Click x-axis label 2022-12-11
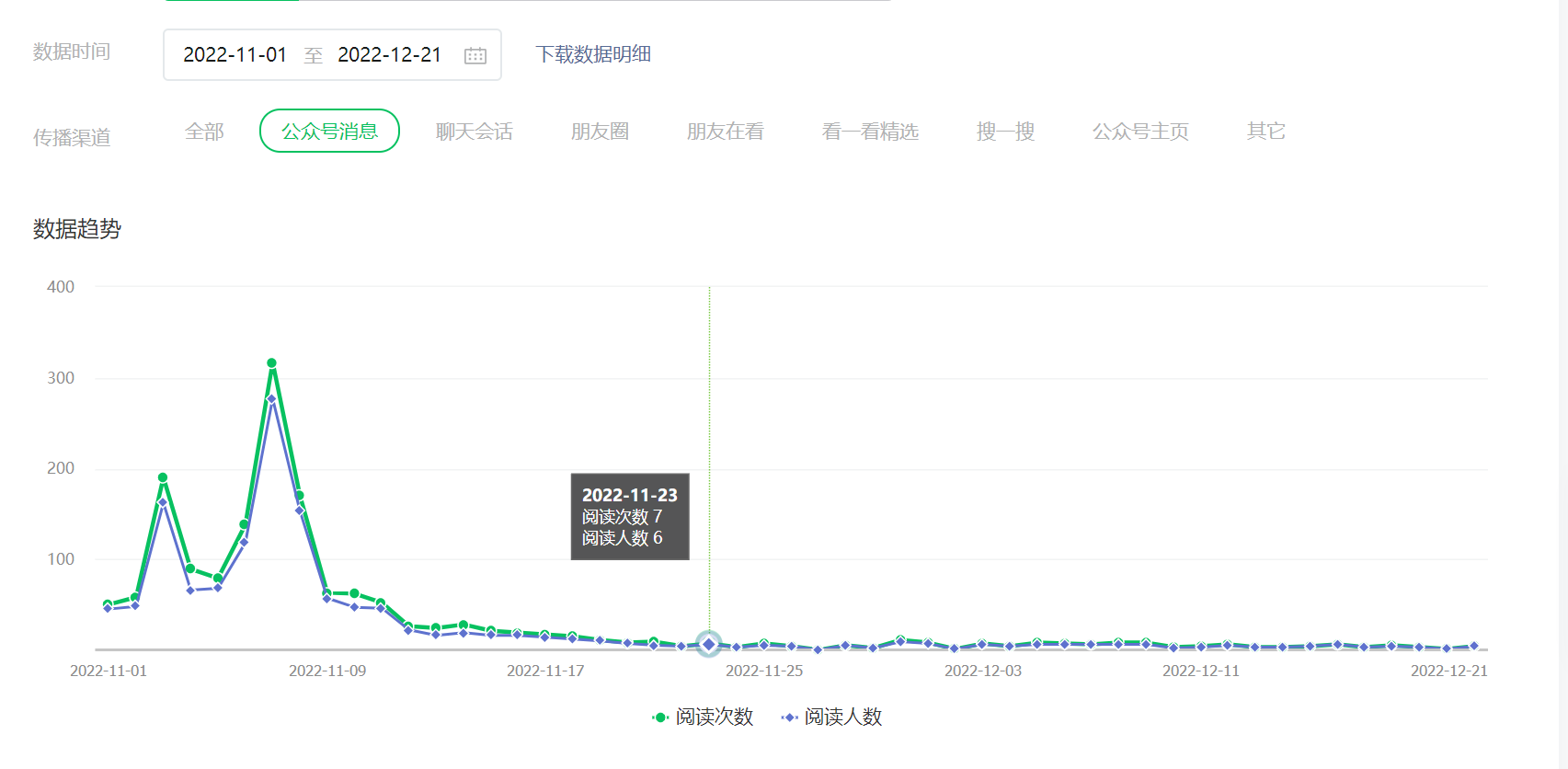 point(1201,671)
